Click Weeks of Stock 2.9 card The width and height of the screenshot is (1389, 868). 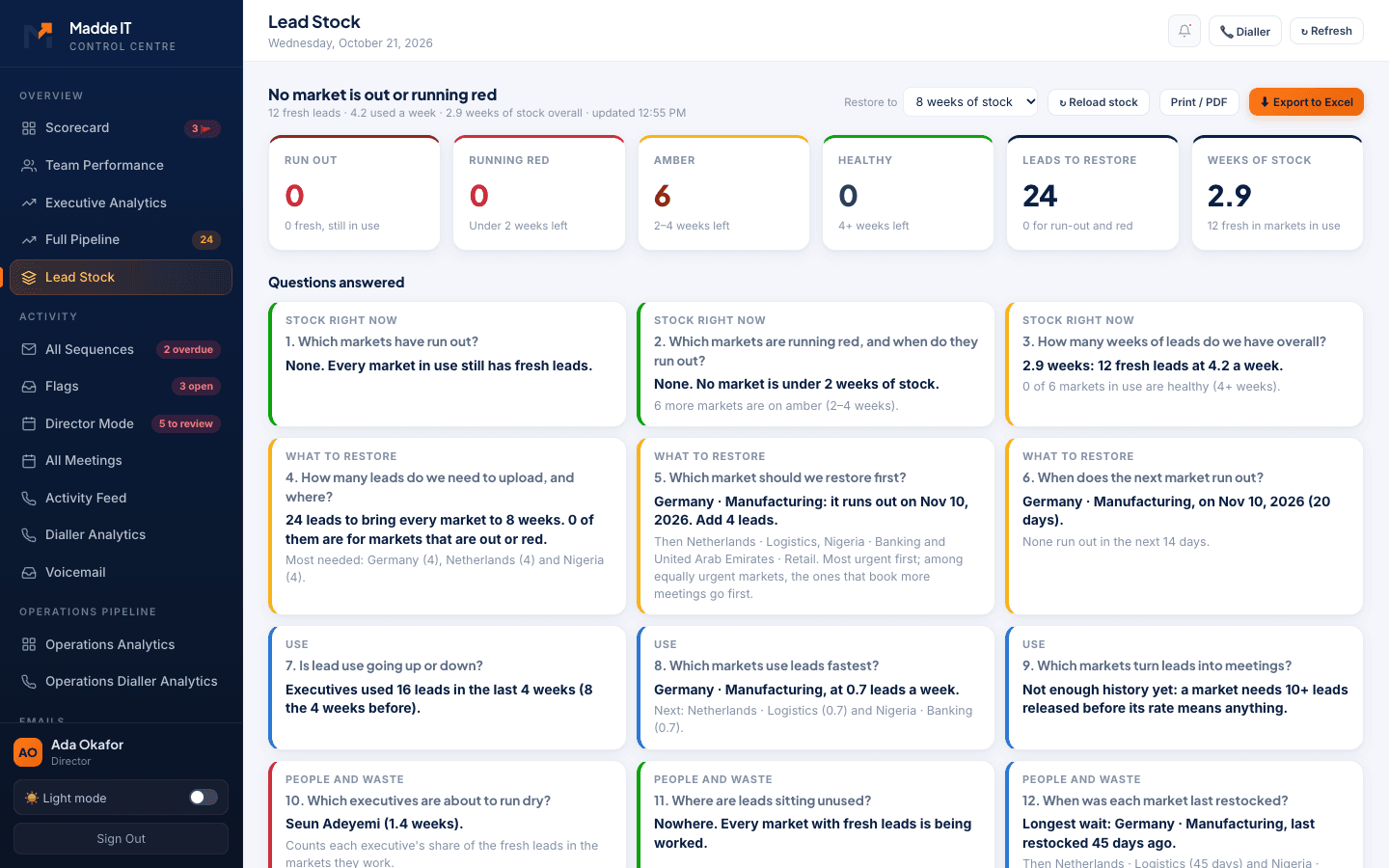[x=1277, y=193]
